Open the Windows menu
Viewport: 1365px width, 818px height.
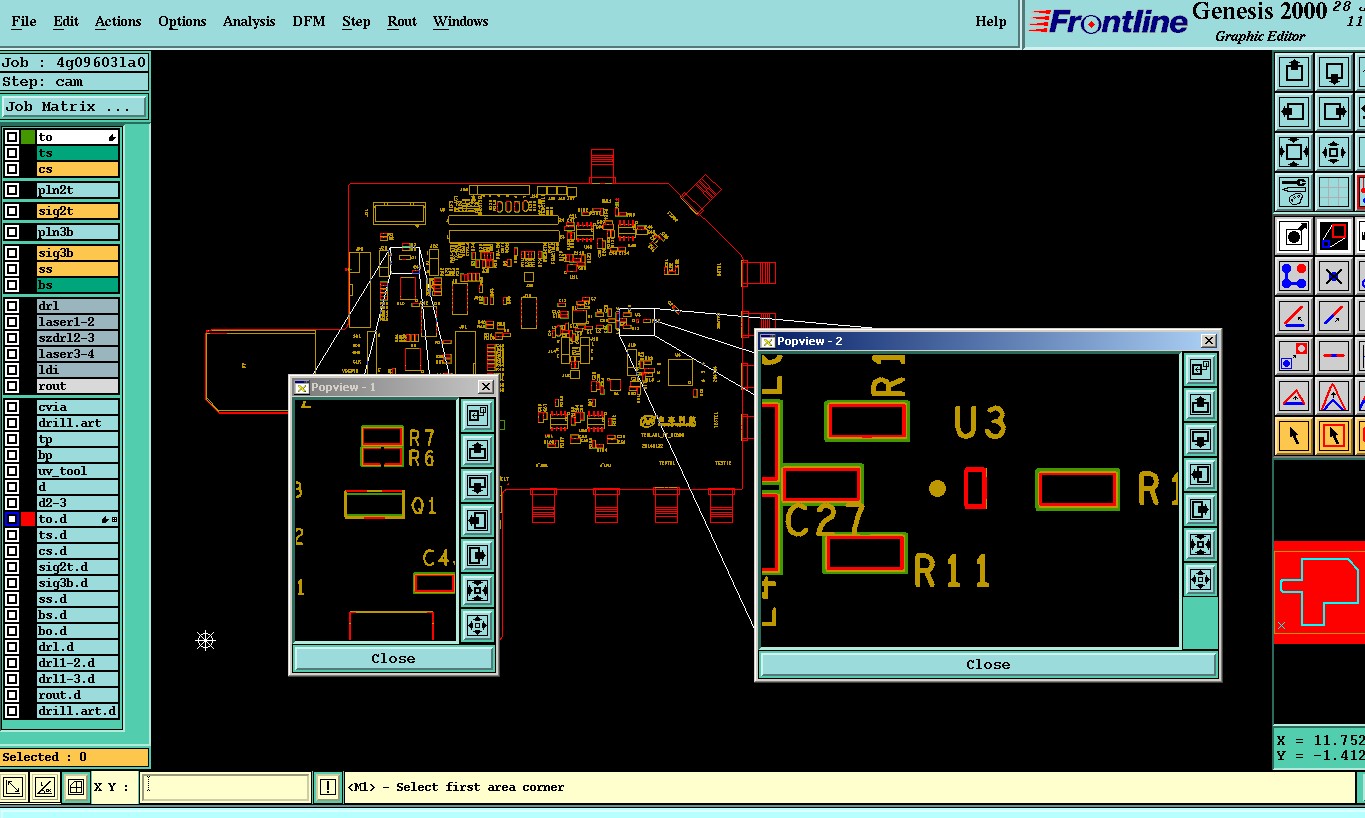[x=461, y=21]
